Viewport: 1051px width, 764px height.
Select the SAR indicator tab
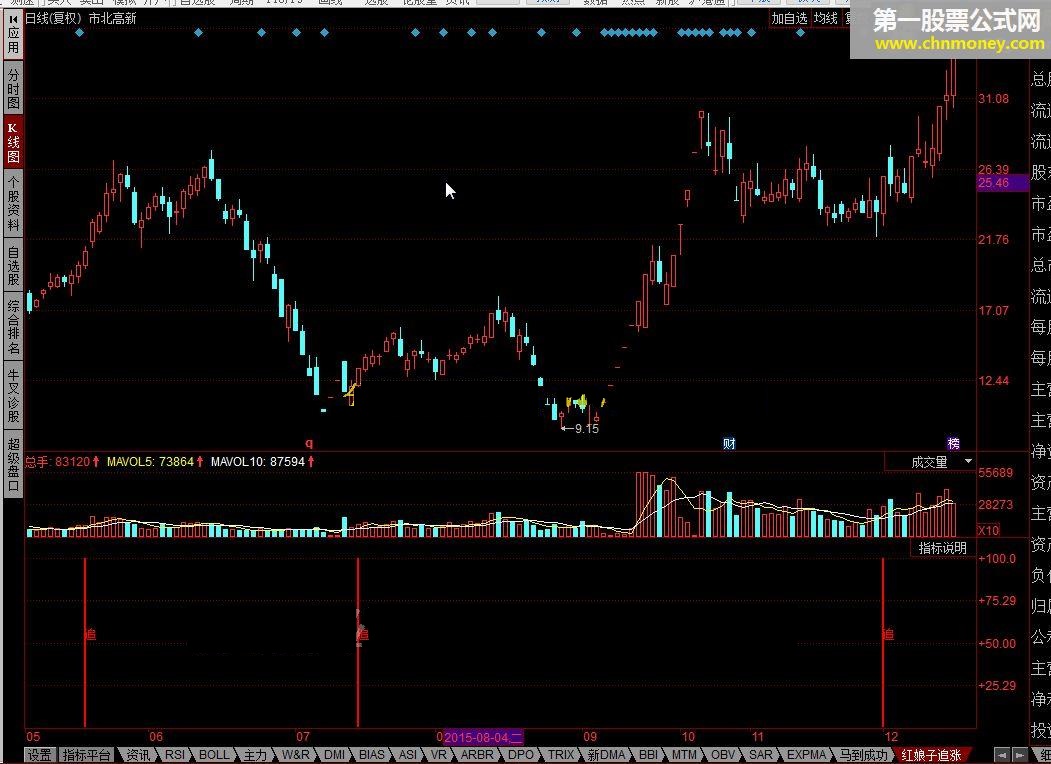click(x=760, y=755)
